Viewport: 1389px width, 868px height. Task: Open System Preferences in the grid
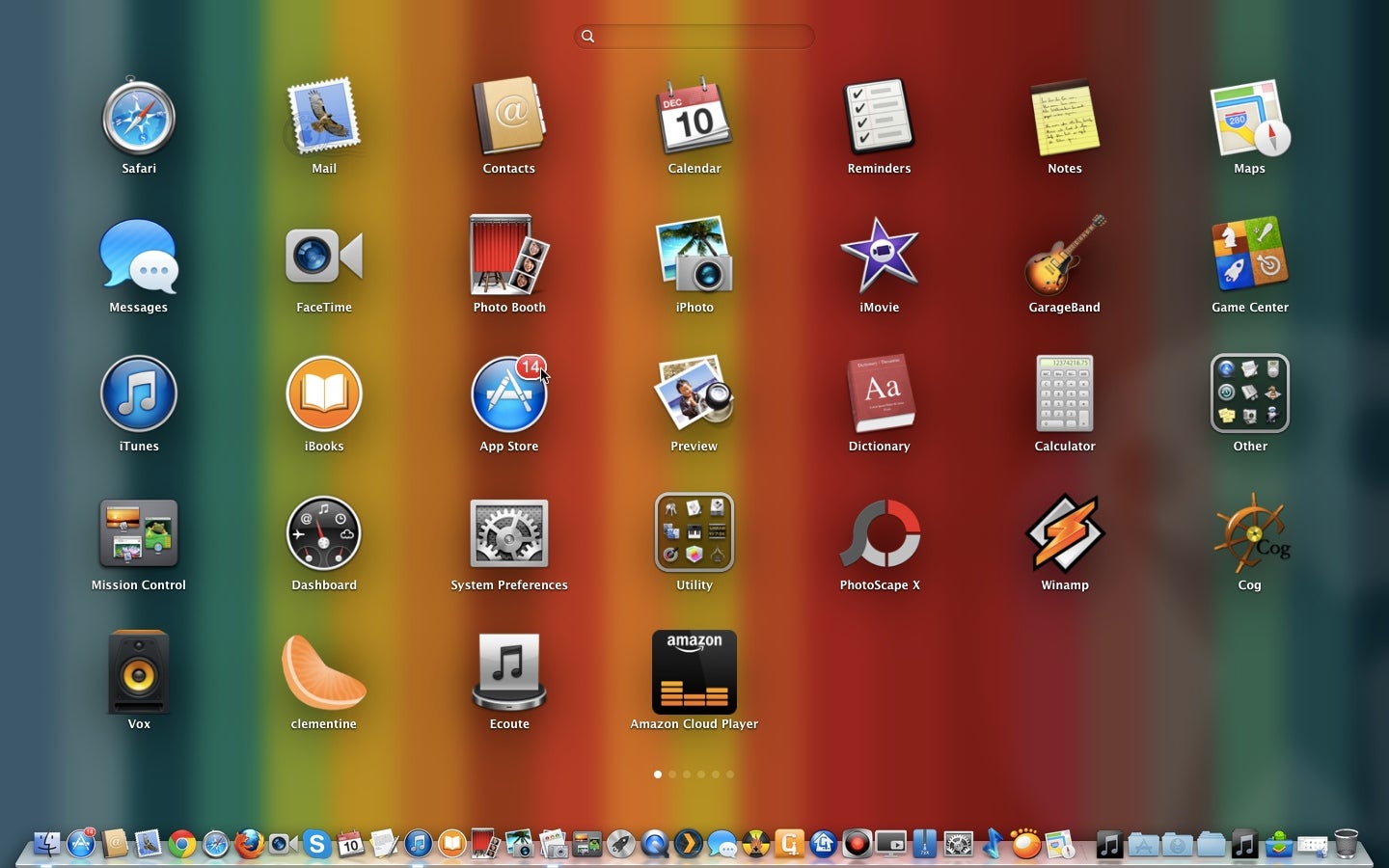508,533
